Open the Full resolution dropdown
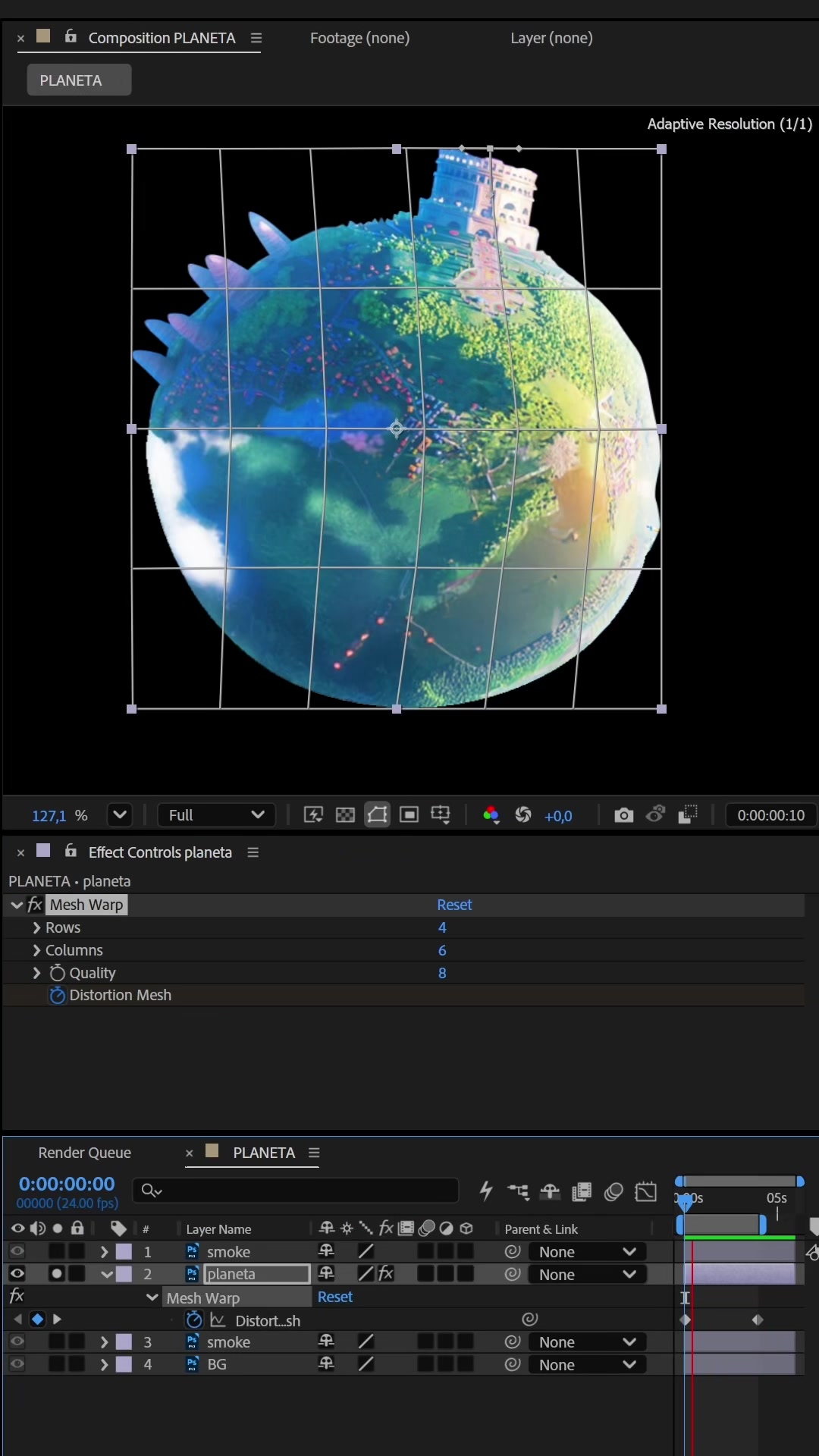This screenshot has width=819, height=1456. tap(216, 815)
